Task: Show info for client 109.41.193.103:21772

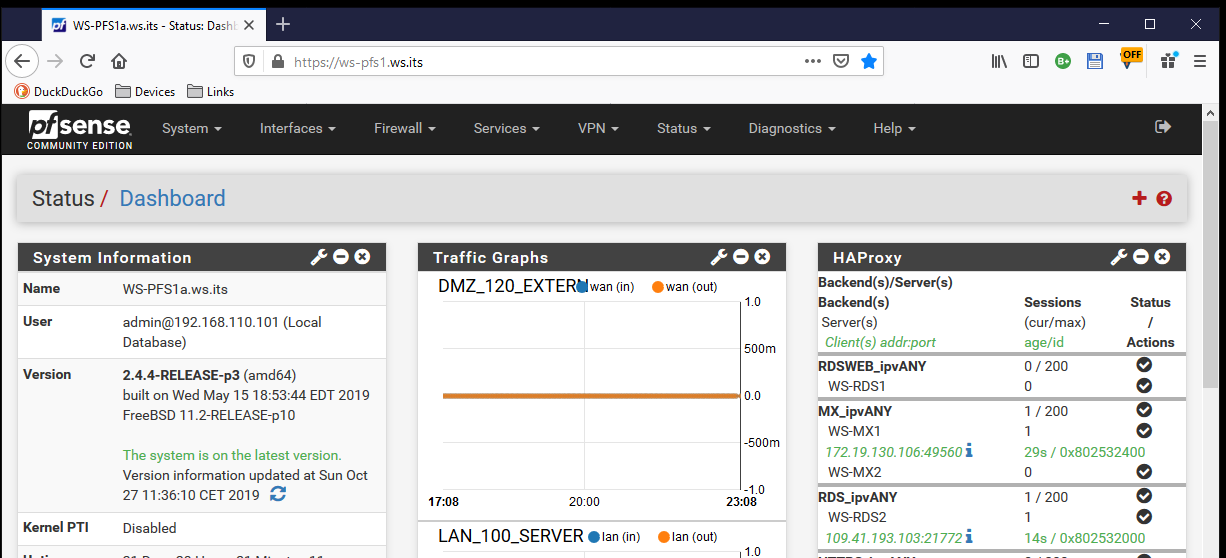Action: pos(968,537)
